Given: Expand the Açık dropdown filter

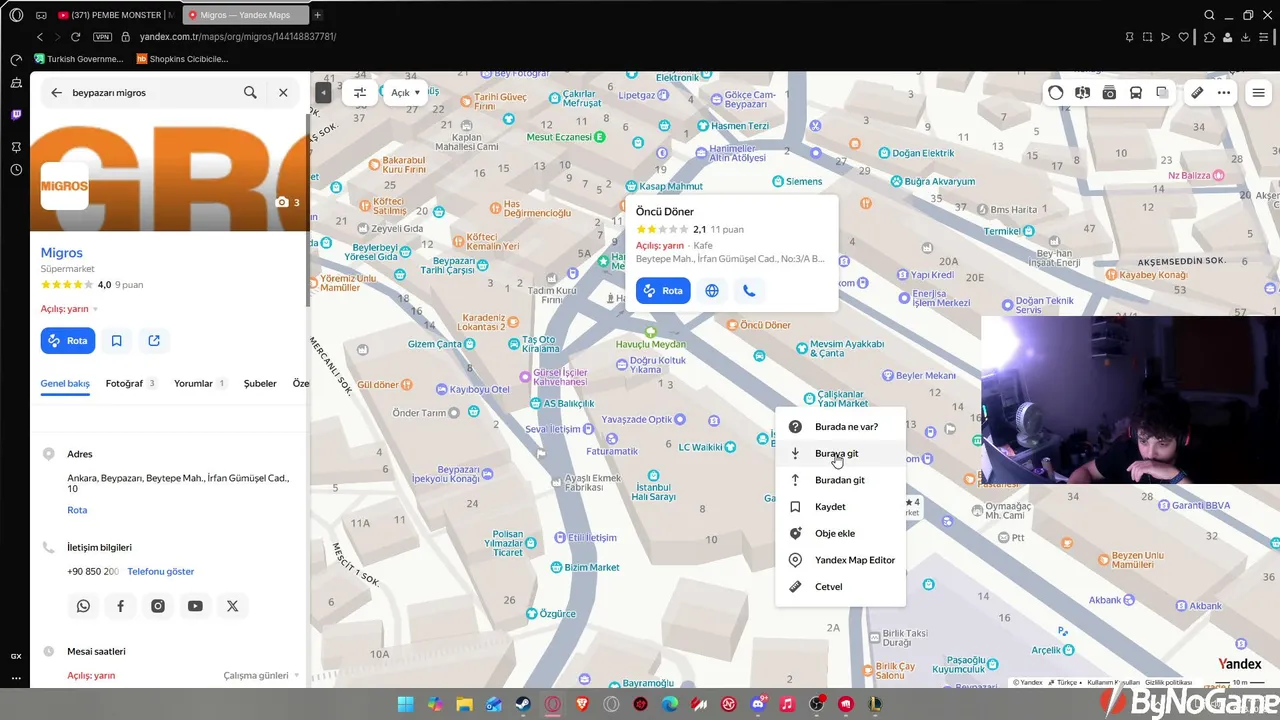Looking at the screenshot, I should 406,92.
